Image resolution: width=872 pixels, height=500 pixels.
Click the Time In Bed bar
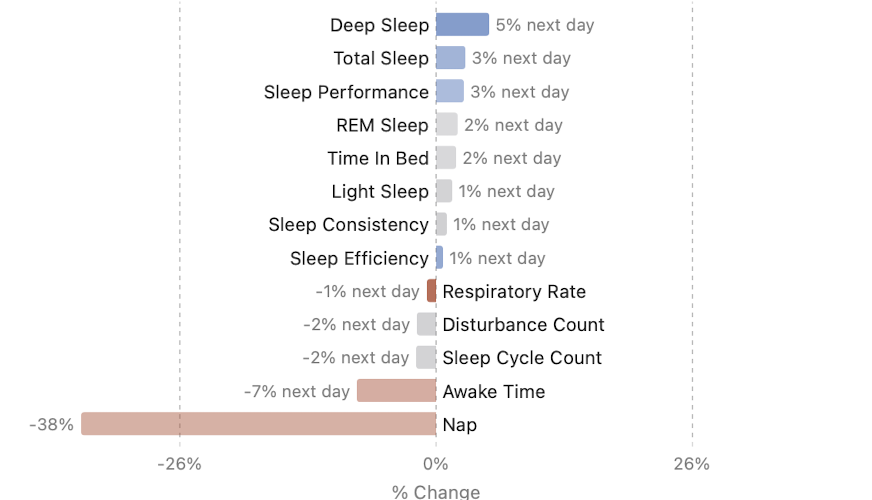pos(446,158)
